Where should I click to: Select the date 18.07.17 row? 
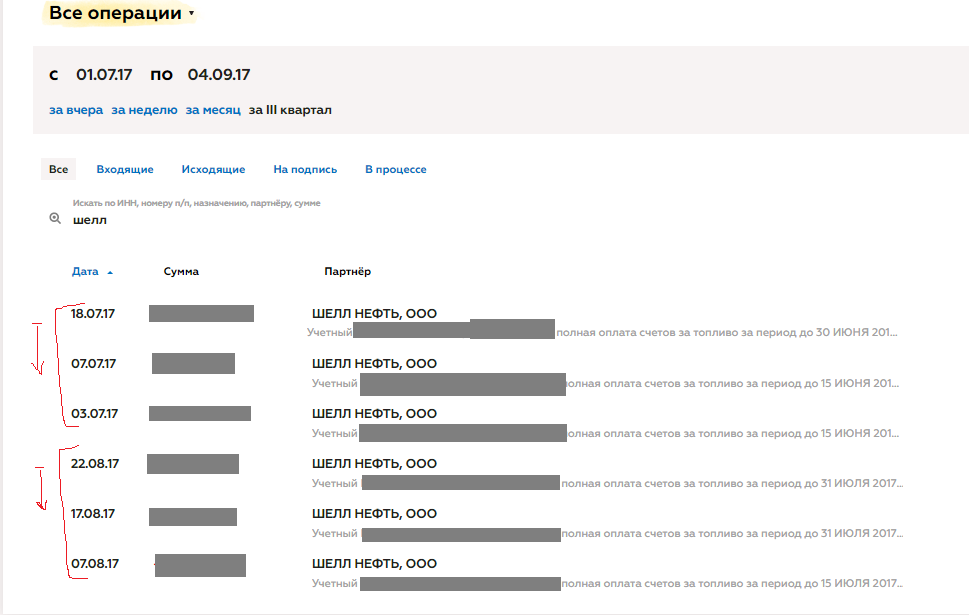tap(93, 313)
